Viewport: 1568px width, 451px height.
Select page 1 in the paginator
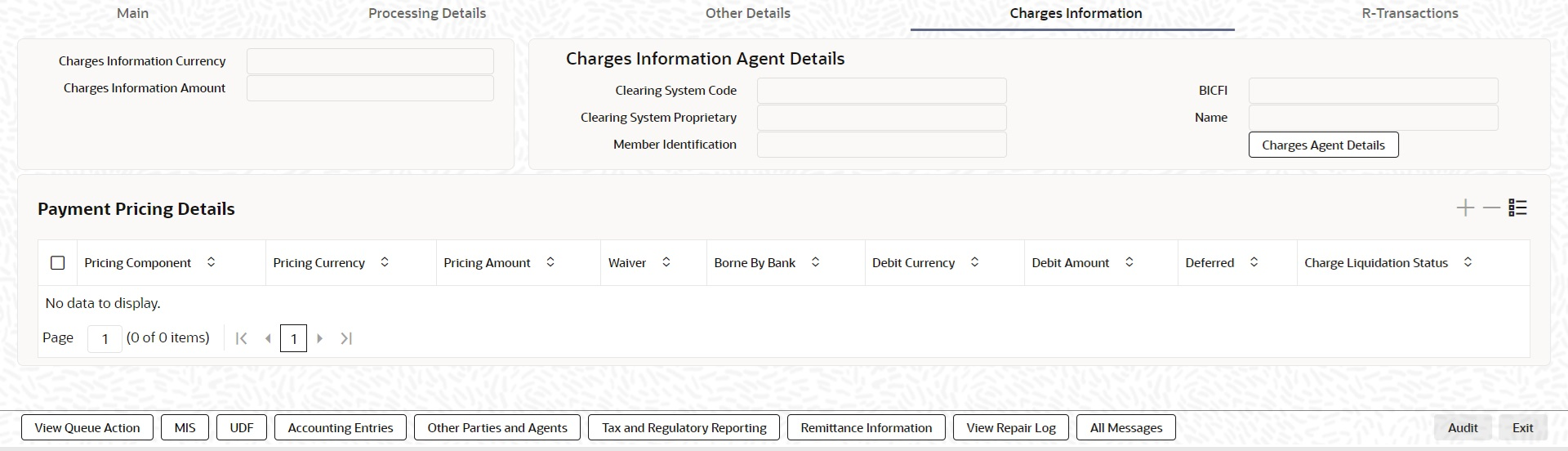tap(293, 338)
